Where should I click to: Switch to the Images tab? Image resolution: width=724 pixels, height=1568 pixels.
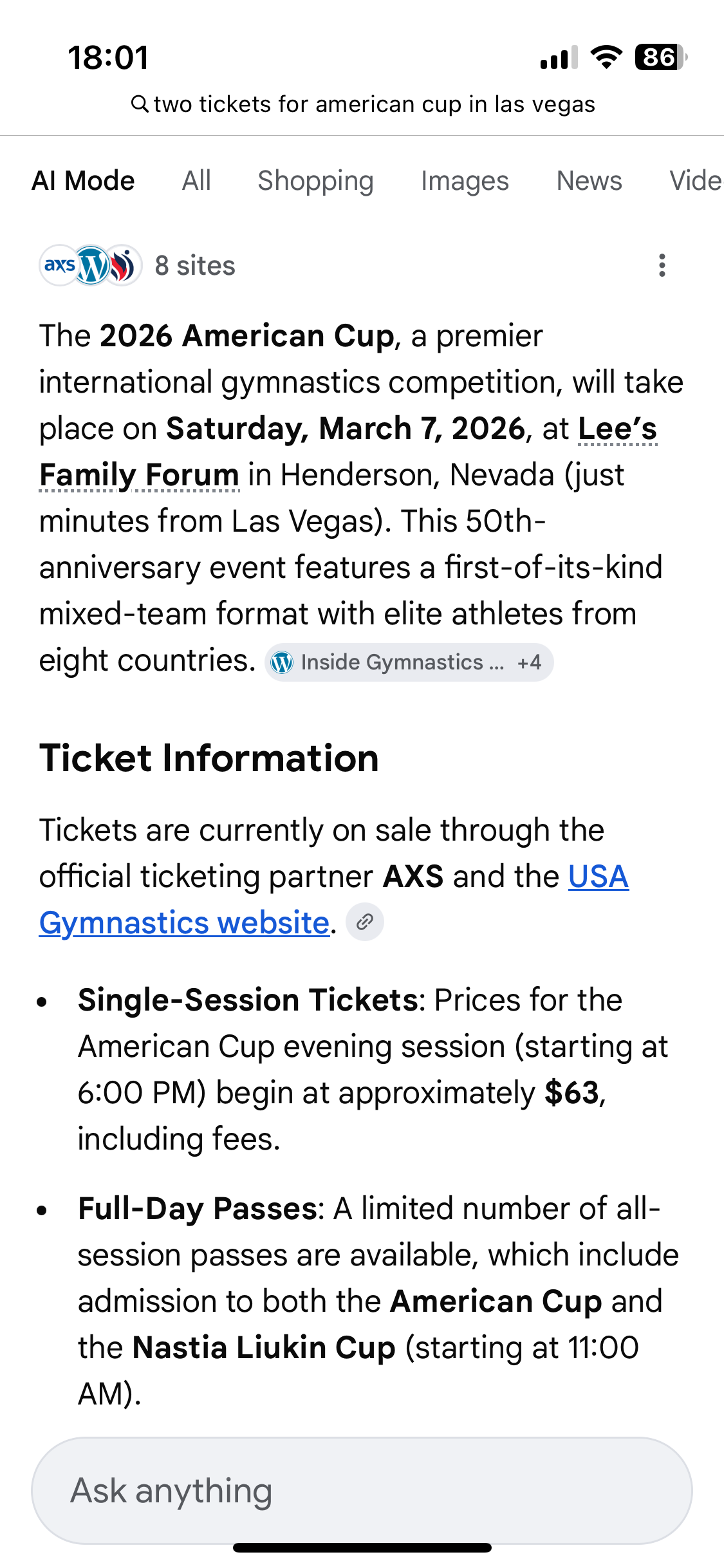click(x=465, y=181)
